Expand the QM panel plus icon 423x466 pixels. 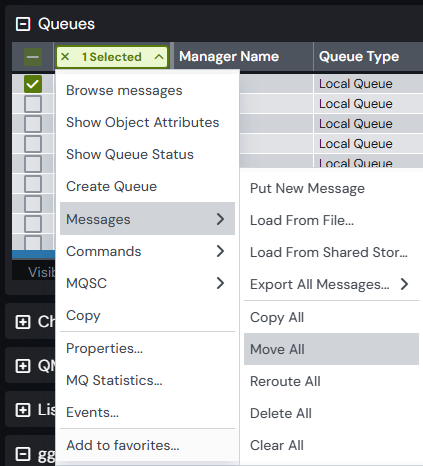pos(23,366)
